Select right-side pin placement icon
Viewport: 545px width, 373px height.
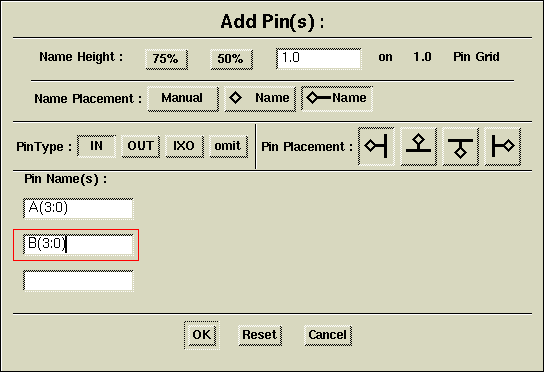[x=503, y=146]
